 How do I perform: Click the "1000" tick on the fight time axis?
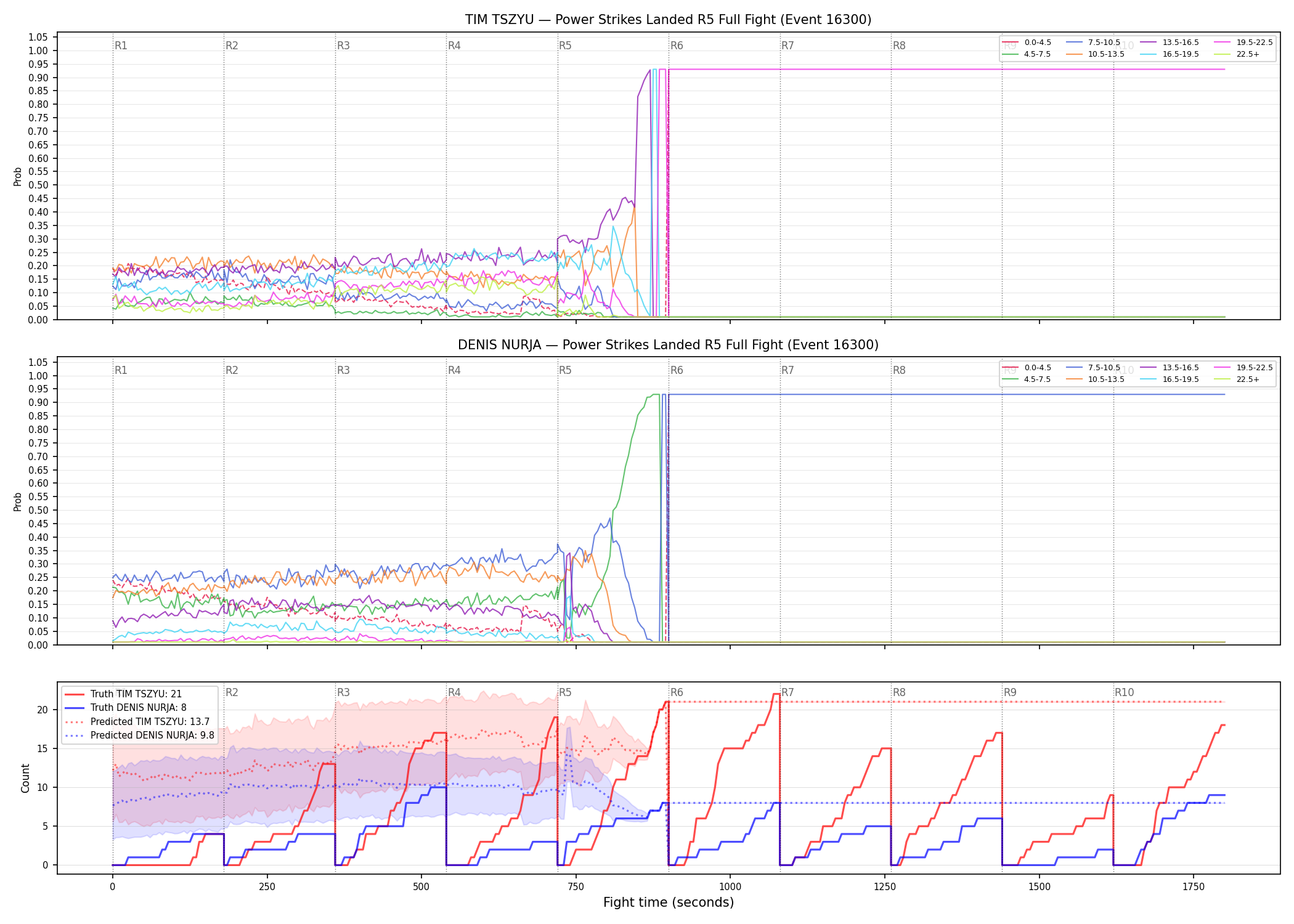point(730,886)
